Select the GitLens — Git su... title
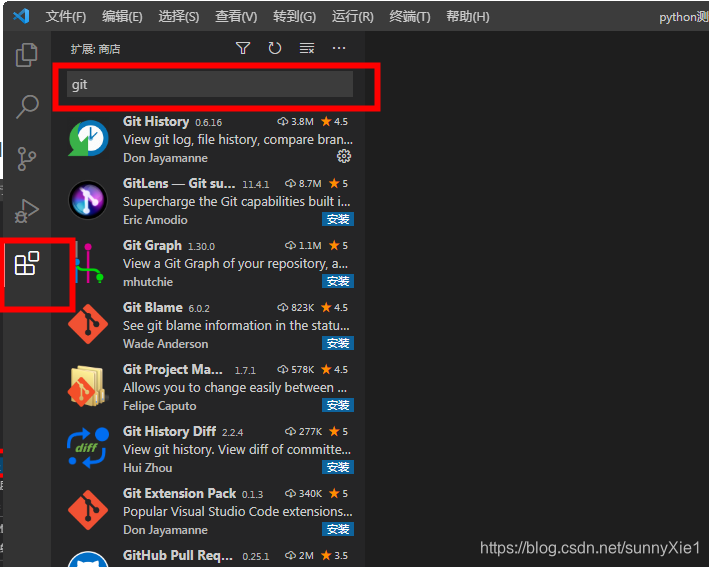This screenshot has height=567, width=709. coord(179,183)
